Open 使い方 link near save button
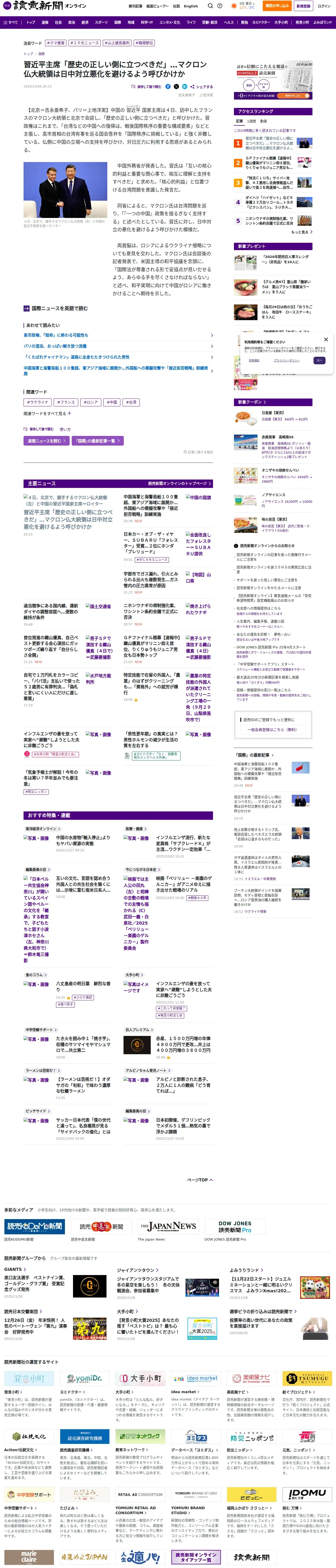The height and width of the screenshot is (1568, 336). tap(65, 429)
